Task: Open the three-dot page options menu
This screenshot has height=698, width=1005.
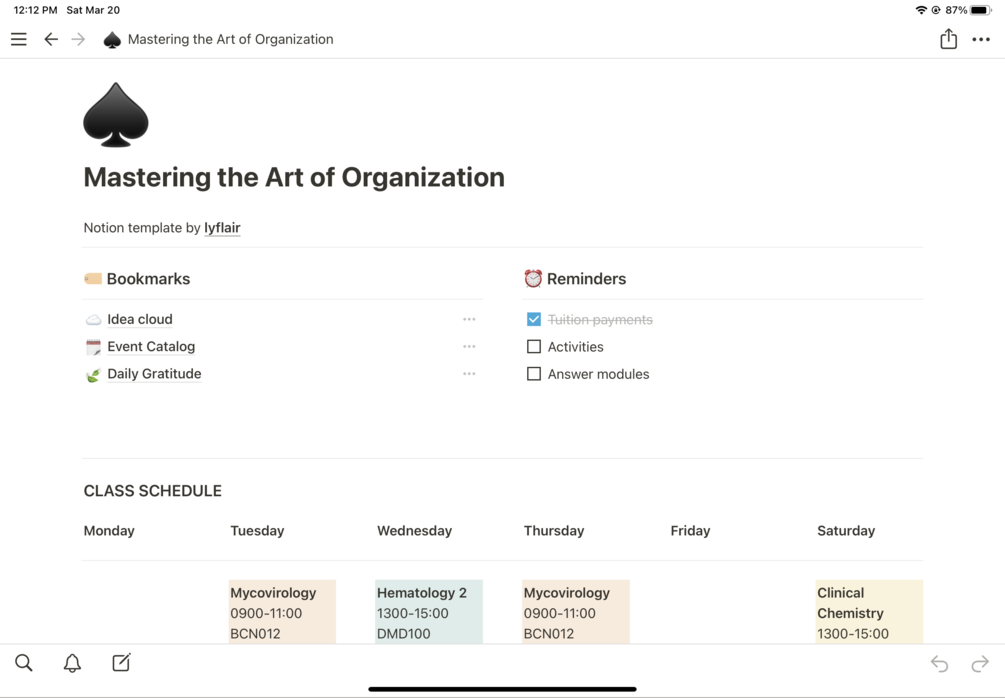Action: (981, 39)
